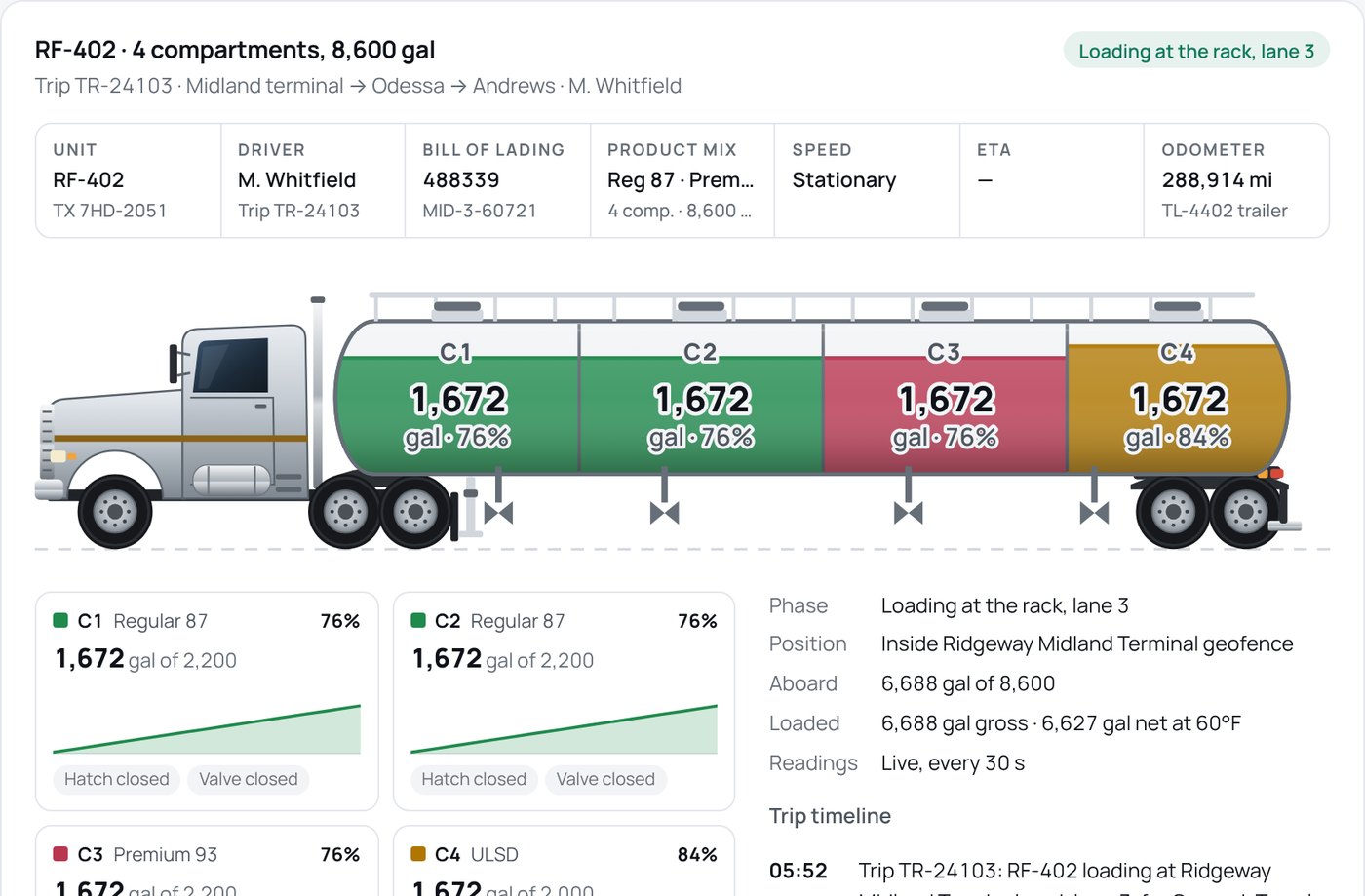Image resolution: width=1365 pixels, height=896 pixels.
Task: Click odometer reading '288,914 mi'
Action: (1217, 180)
